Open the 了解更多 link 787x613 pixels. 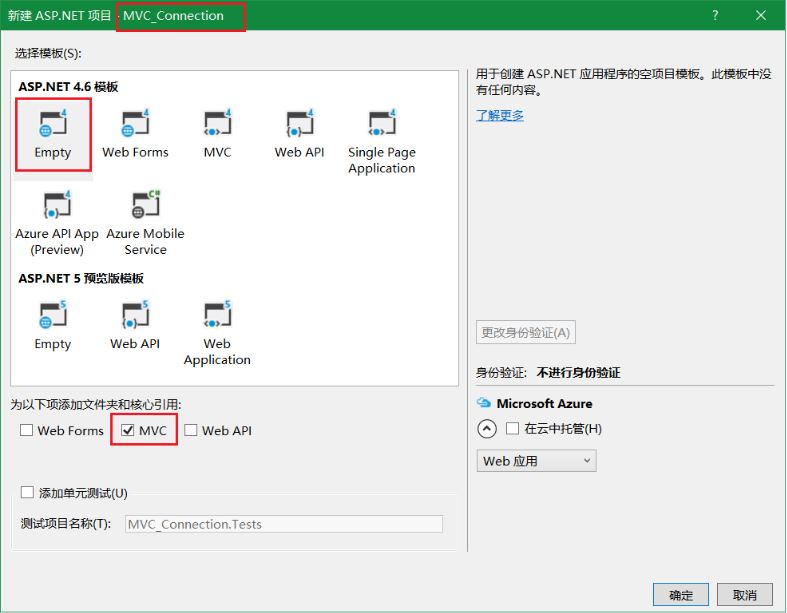point(500,115)
